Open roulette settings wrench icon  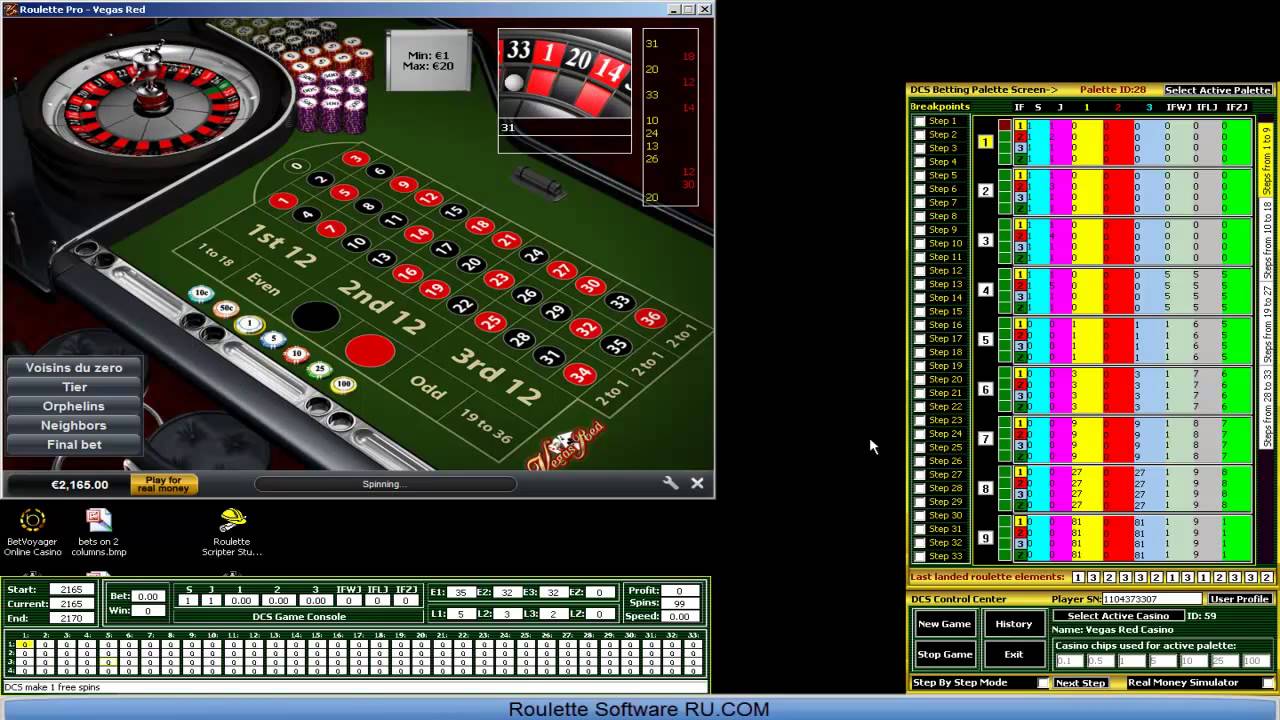point(671,483)
